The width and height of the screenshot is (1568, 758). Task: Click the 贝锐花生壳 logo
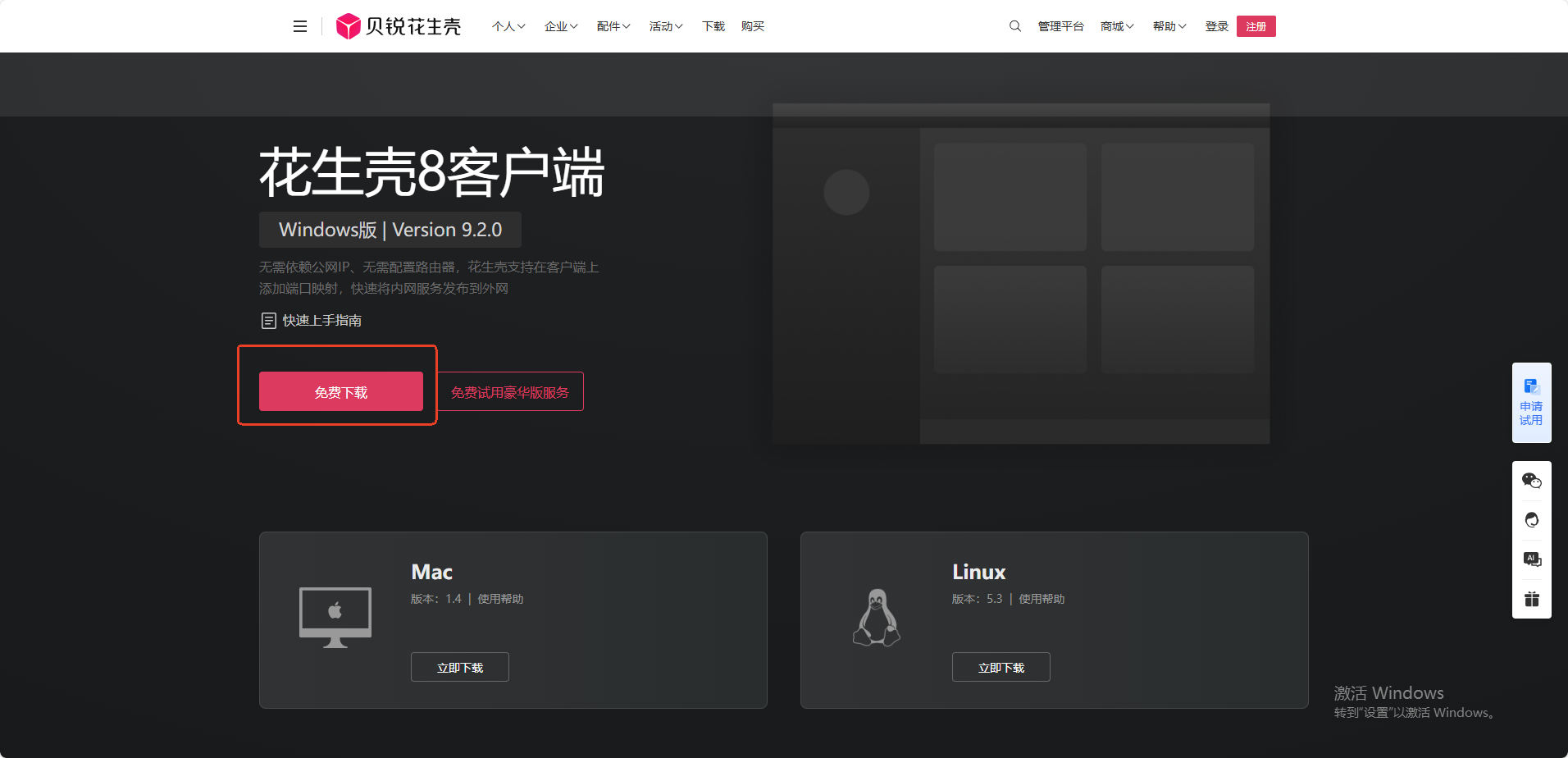click(x=399, y=26)
